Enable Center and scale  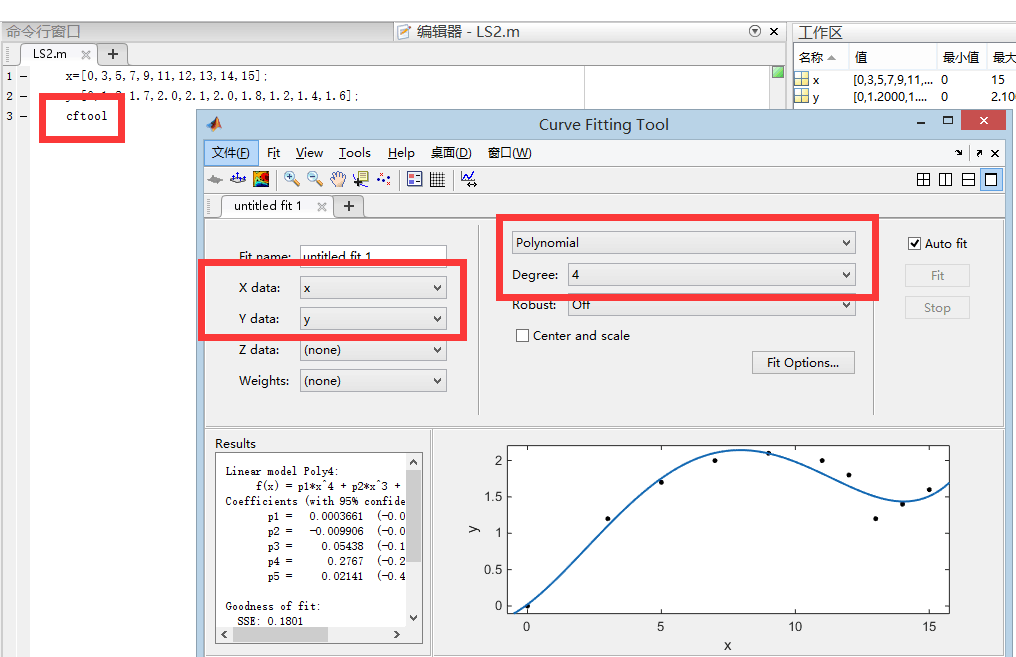tap(521, 336)
